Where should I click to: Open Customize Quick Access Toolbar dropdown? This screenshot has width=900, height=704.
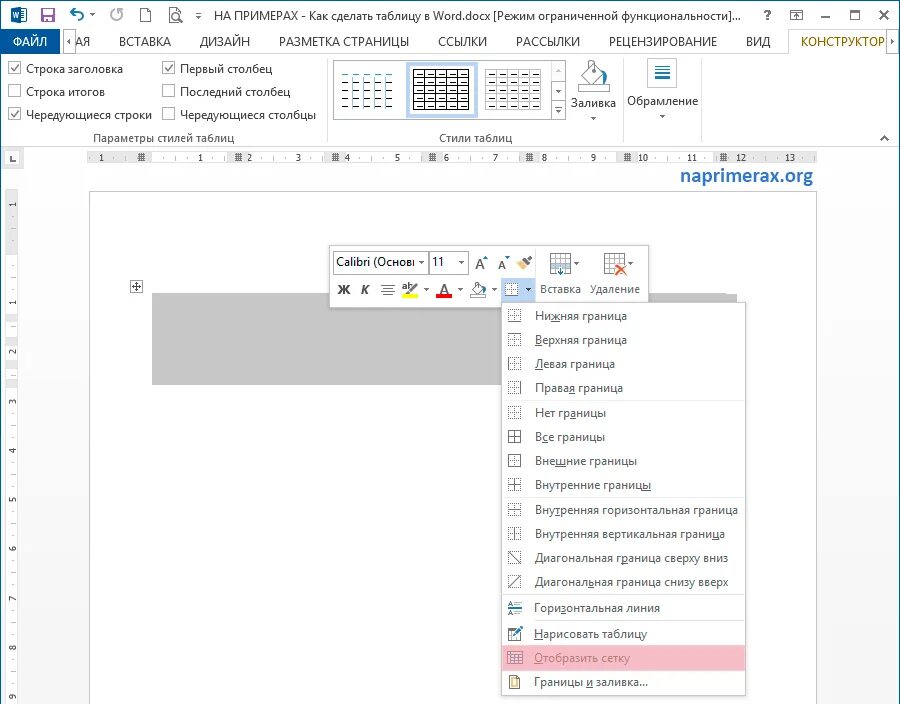(199, 16)
